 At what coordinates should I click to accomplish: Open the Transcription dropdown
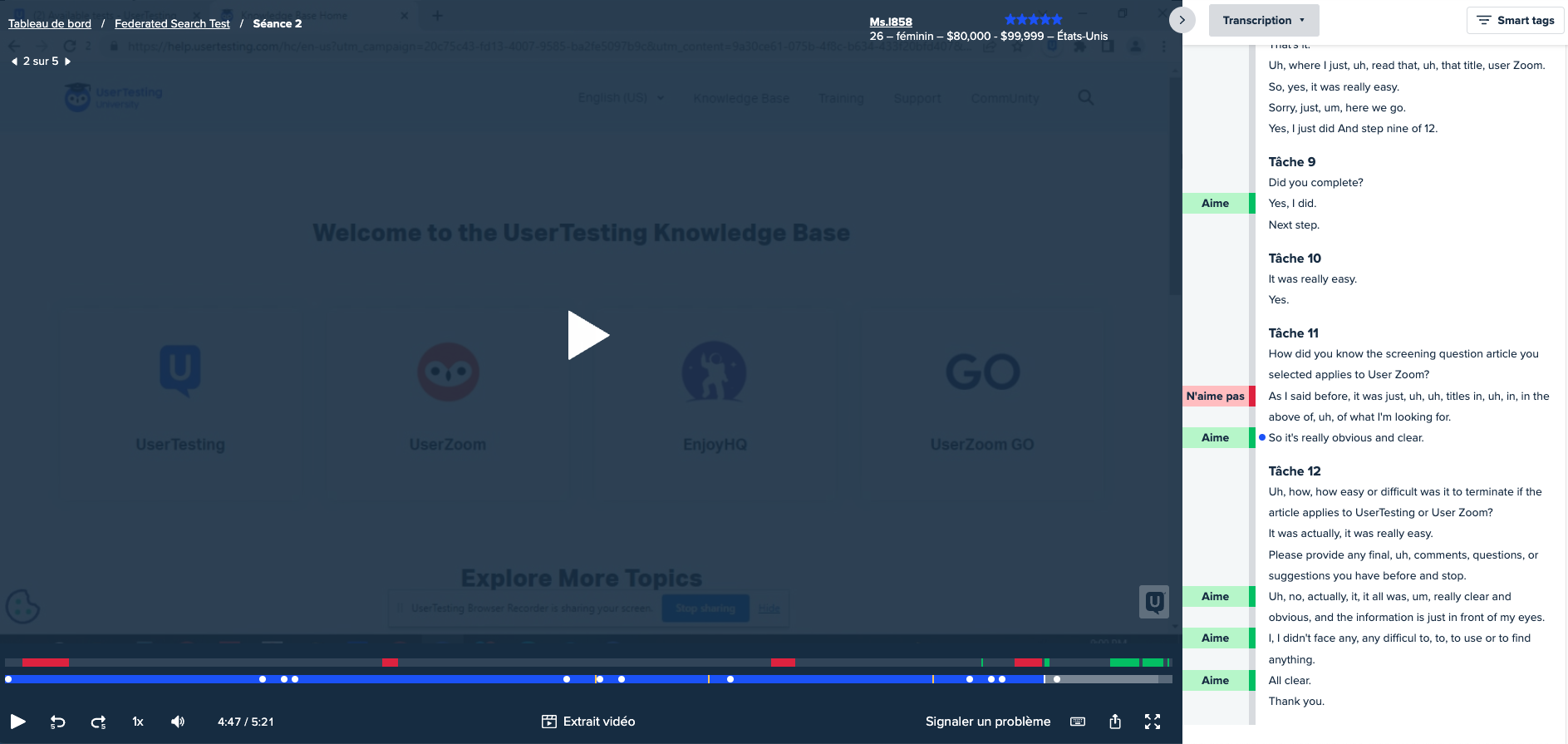[1264, 20]
